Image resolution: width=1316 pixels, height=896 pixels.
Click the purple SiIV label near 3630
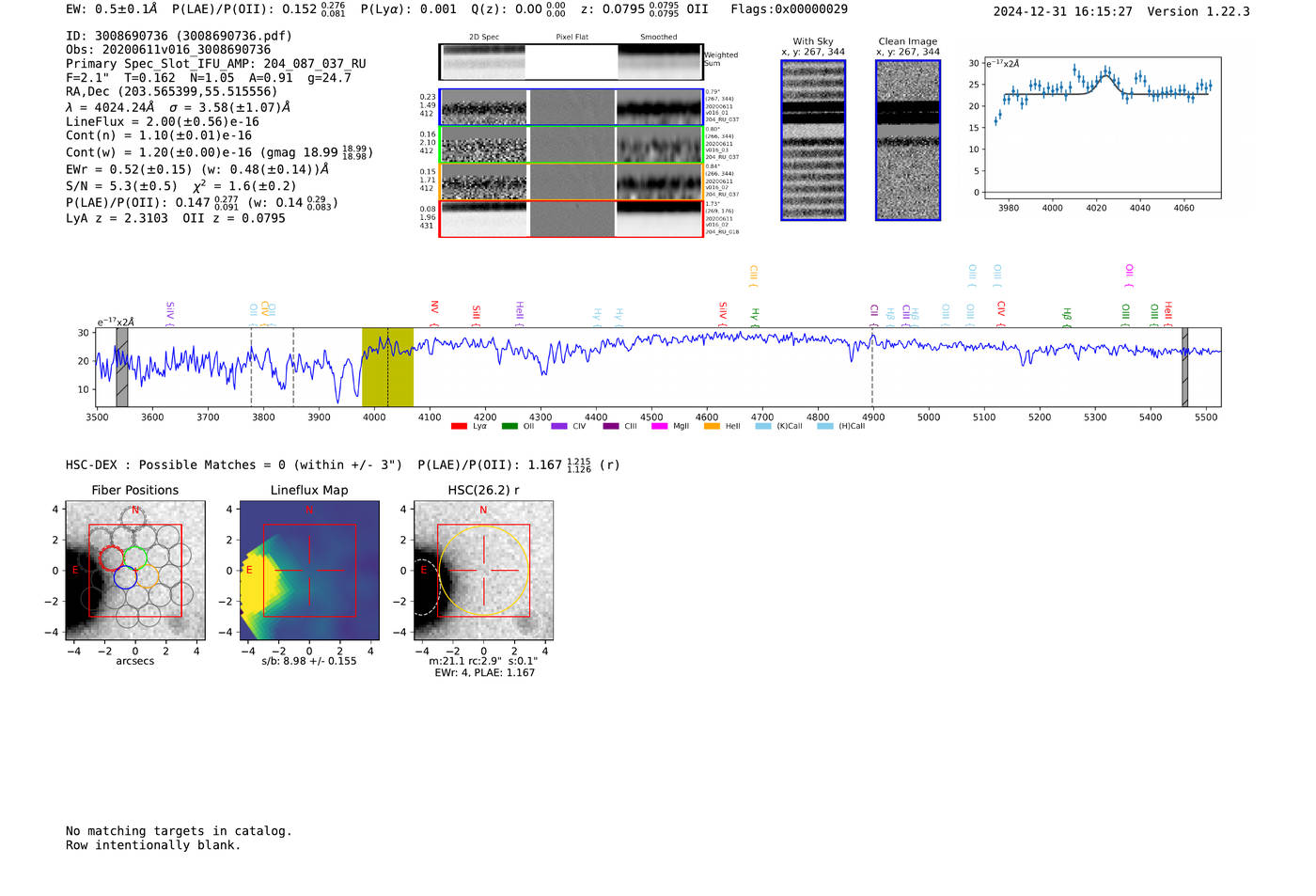tap(169, 312)
